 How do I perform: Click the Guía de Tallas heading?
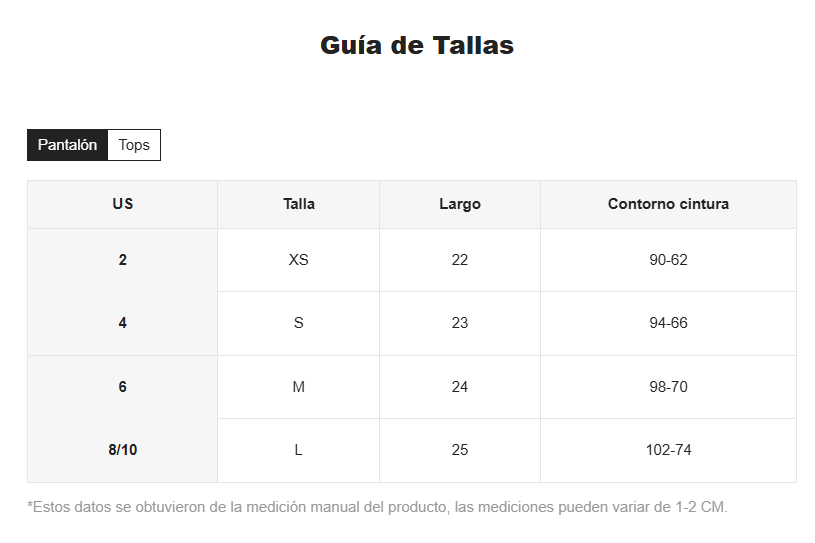click(417, 45)
